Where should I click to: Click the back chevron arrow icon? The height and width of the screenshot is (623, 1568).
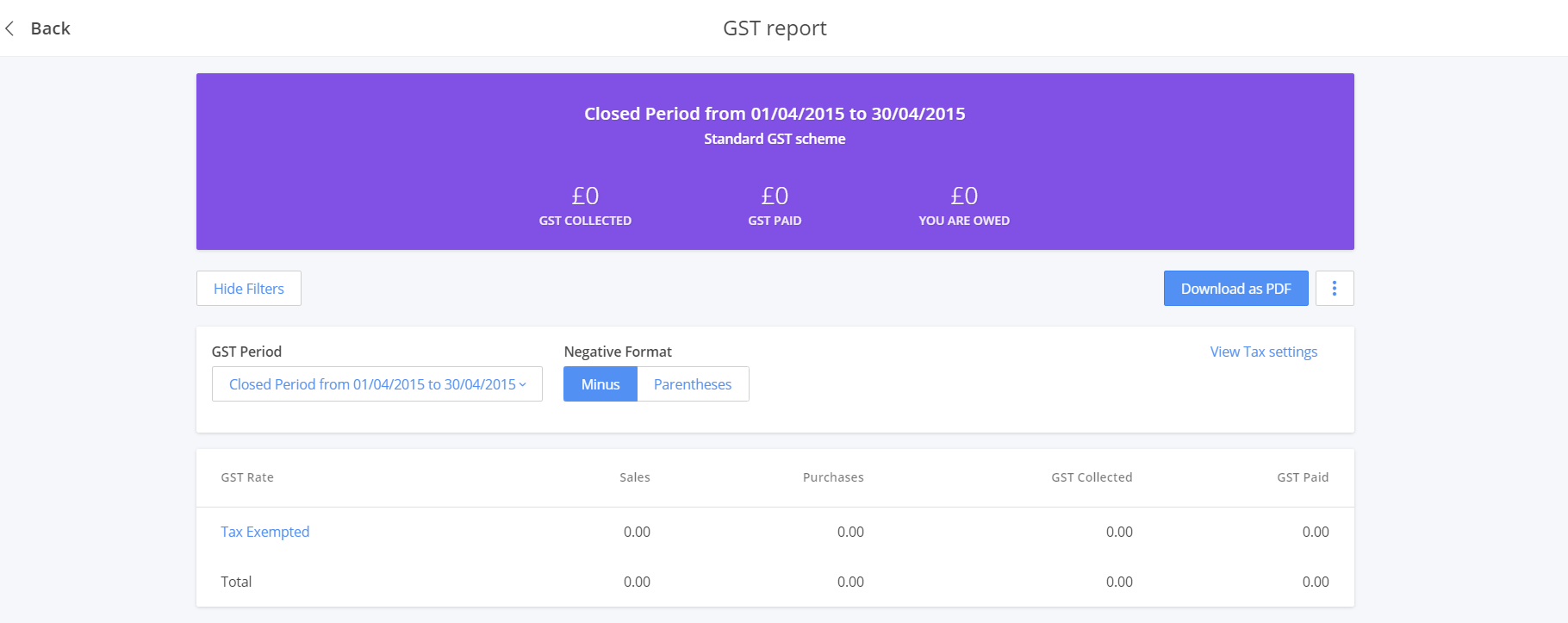[x=9, y=28]
